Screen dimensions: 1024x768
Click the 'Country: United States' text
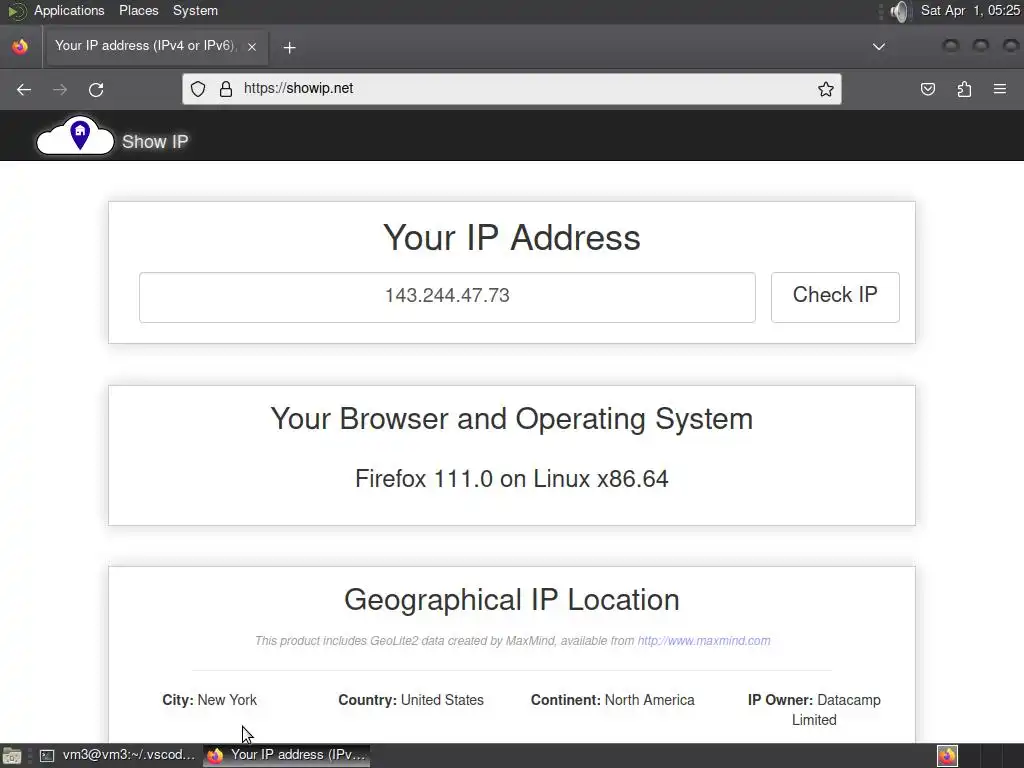click(411, 700)
